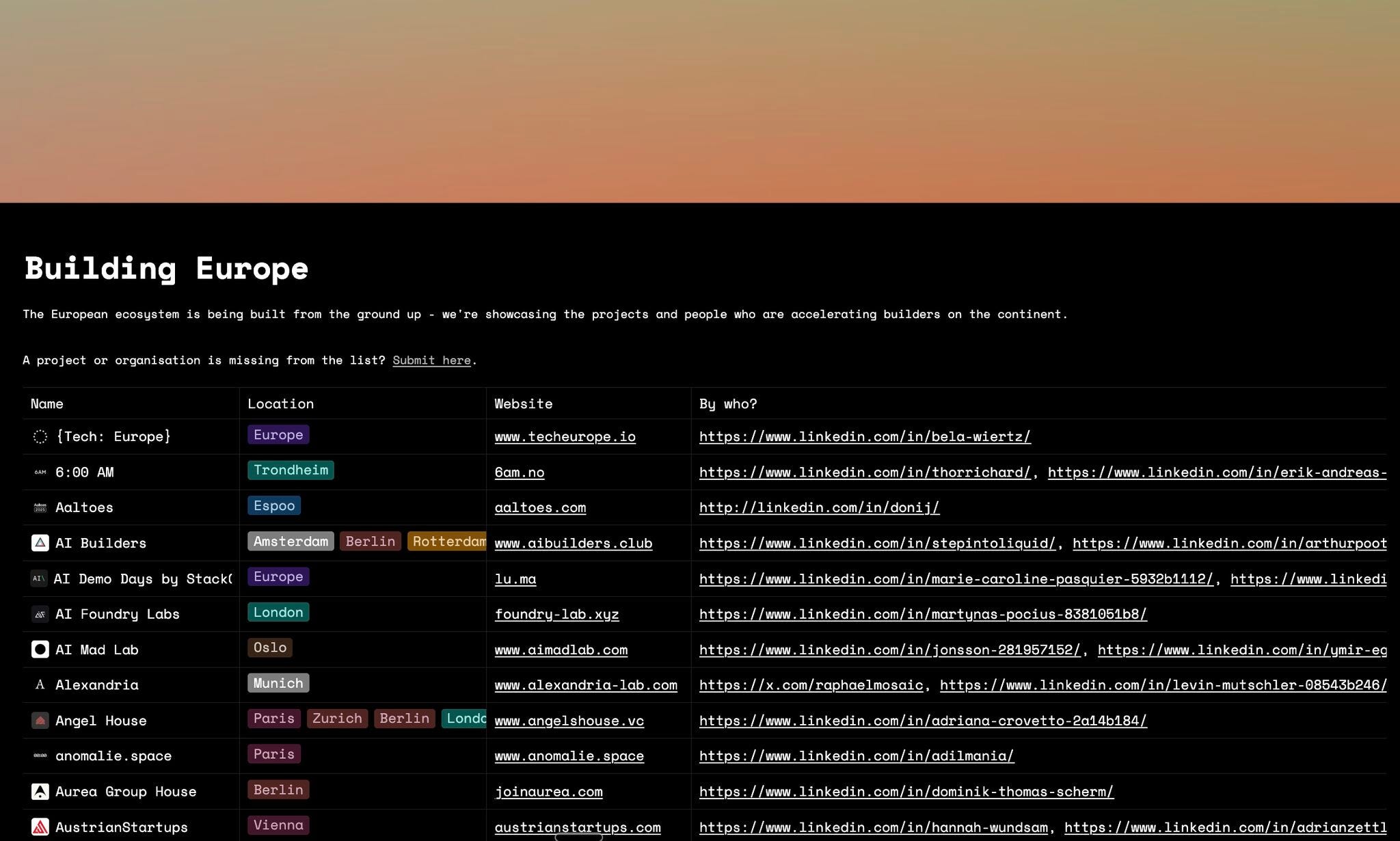Open the bela-wiertz LinkedIn profile link
1400x841 pixels.
pos(865,437)
